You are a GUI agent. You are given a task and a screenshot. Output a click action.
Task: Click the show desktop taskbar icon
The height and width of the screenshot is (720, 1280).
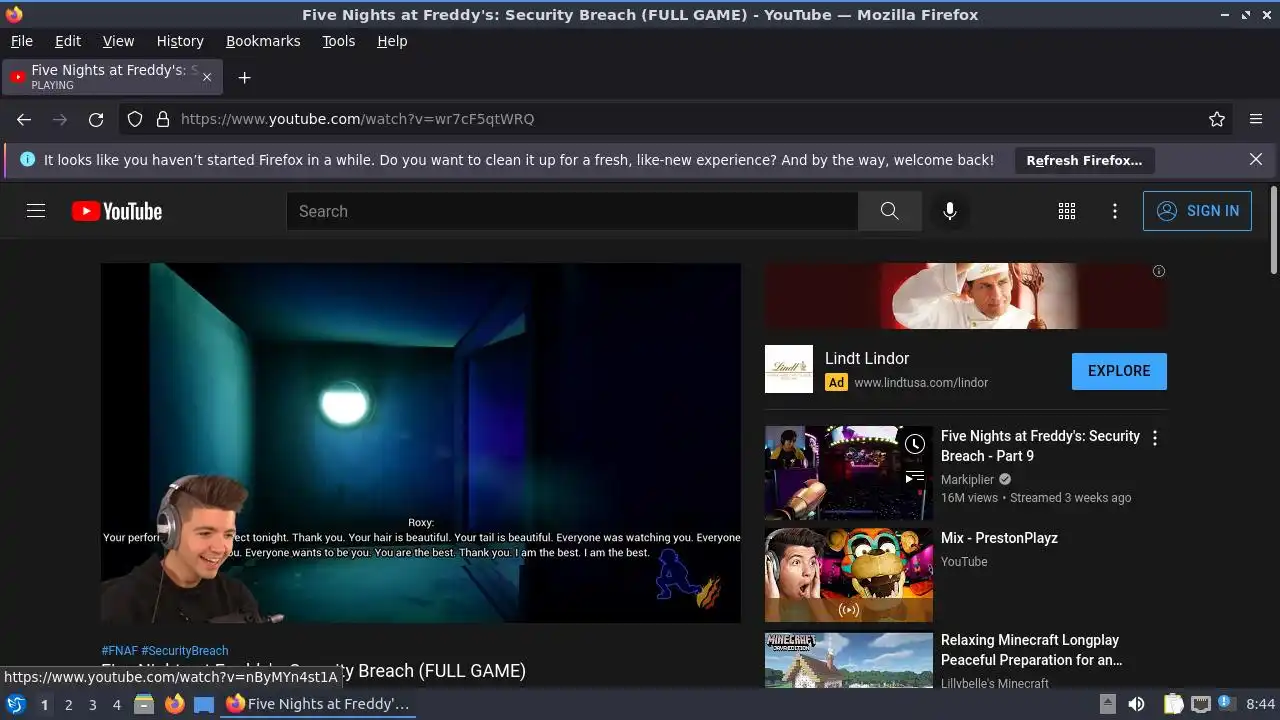click(x=204, y=704)
